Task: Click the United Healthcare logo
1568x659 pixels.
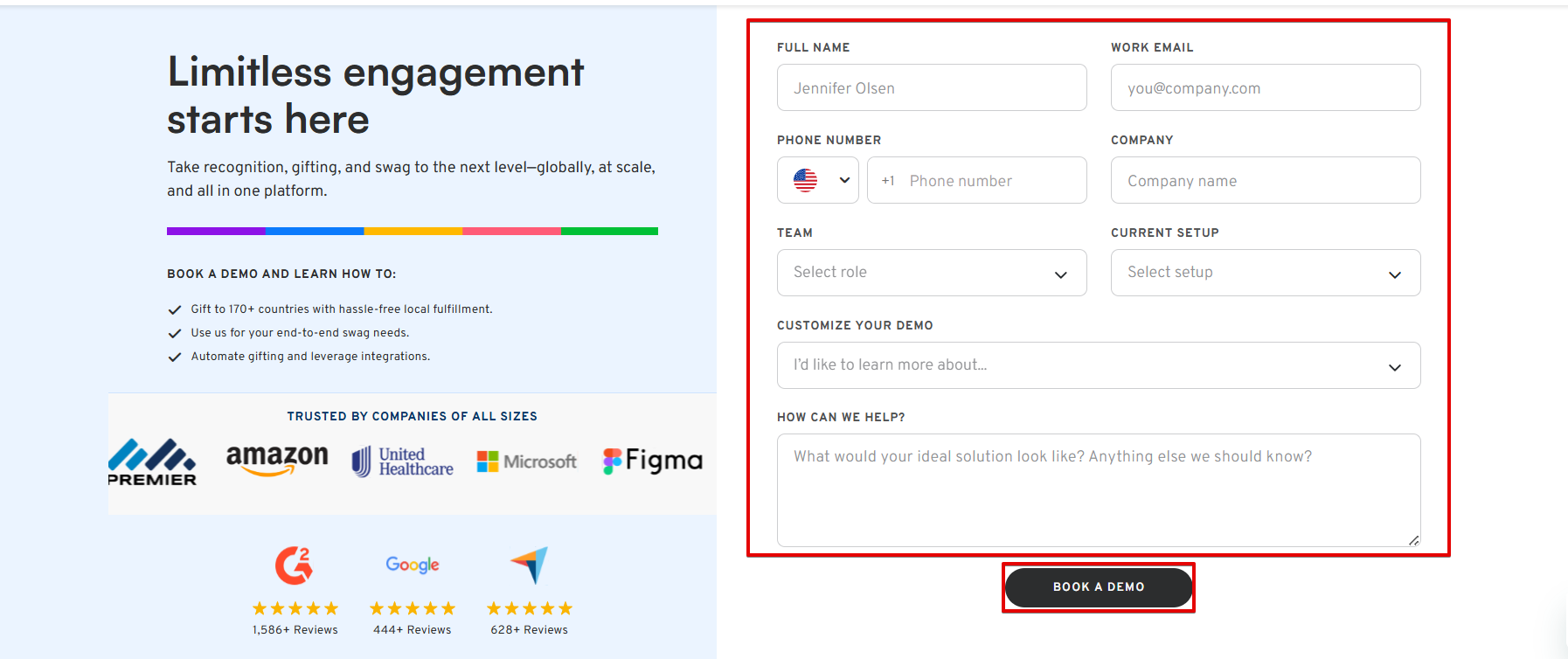Action: pyautogui.click(x=403, y=461)
